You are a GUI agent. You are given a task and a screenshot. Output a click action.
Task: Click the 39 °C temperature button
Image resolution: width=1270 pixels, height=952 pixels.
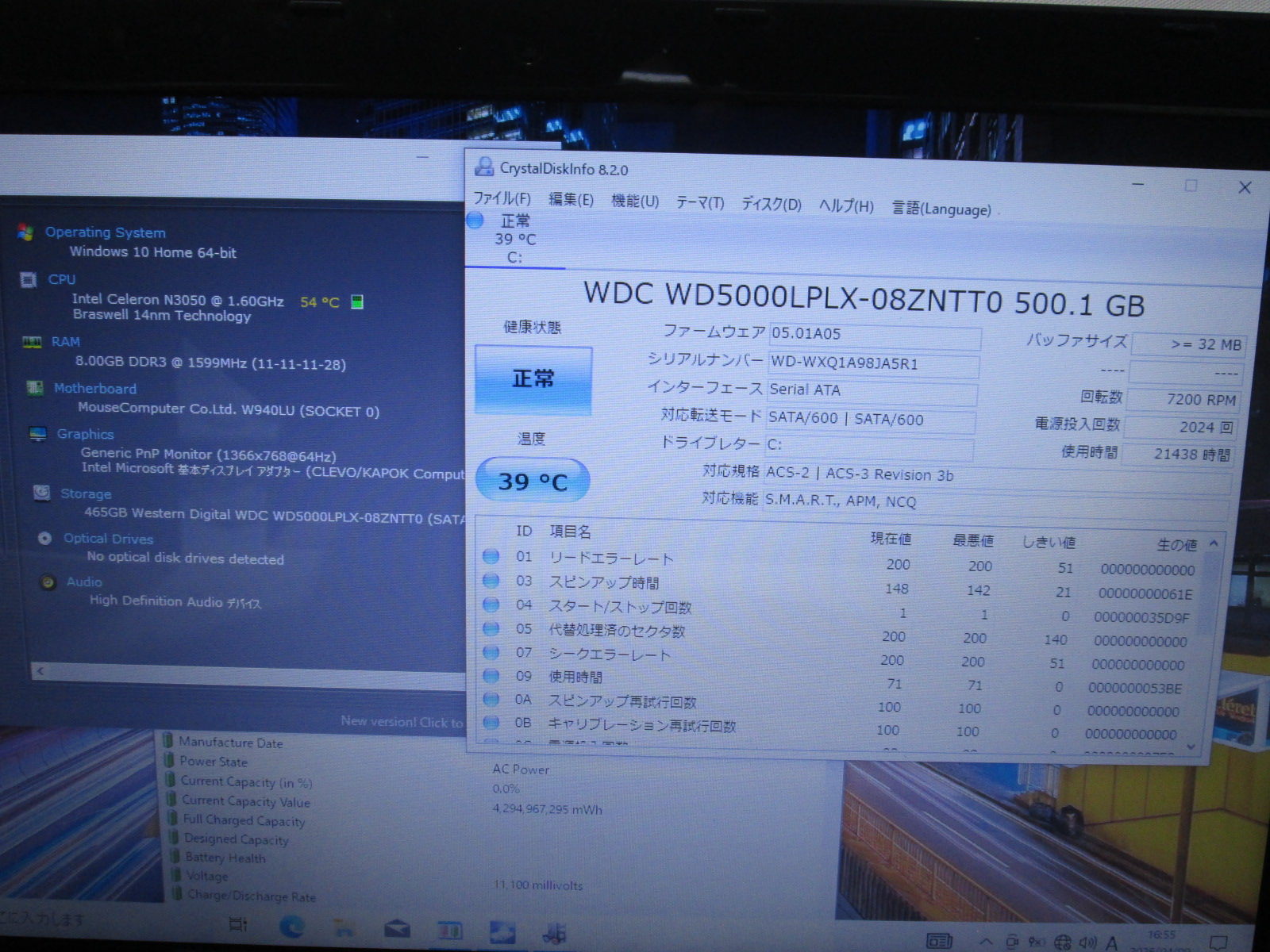point(532,481)
